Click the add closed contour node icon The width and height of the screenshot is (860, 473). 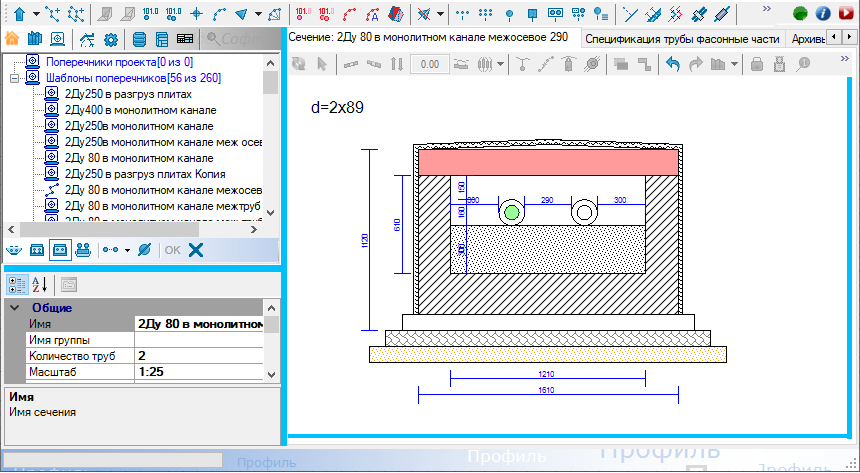tap(76, 13)
